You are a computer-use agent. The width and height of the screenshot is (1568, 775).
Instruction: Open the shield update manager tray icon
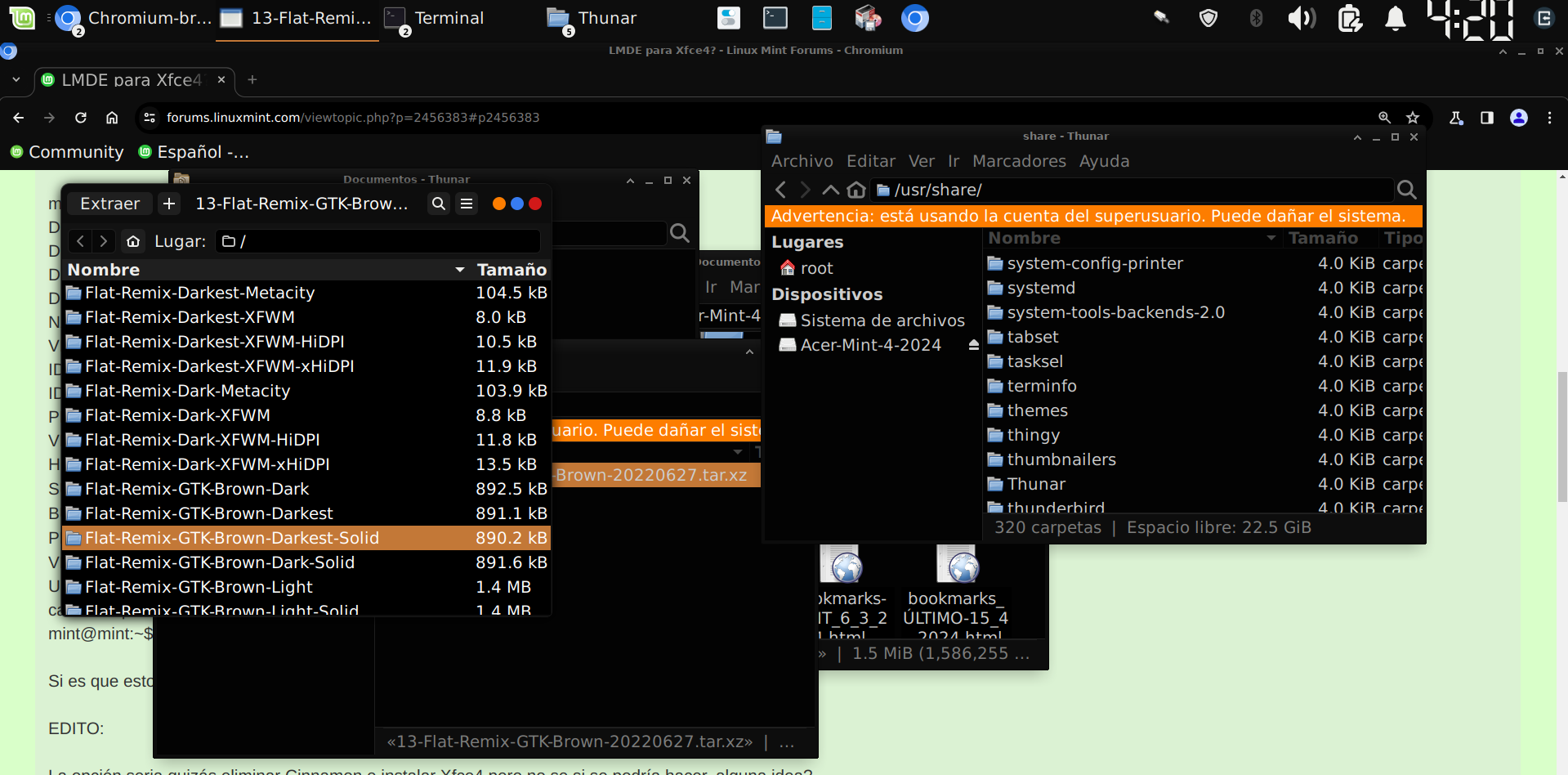1208,18
